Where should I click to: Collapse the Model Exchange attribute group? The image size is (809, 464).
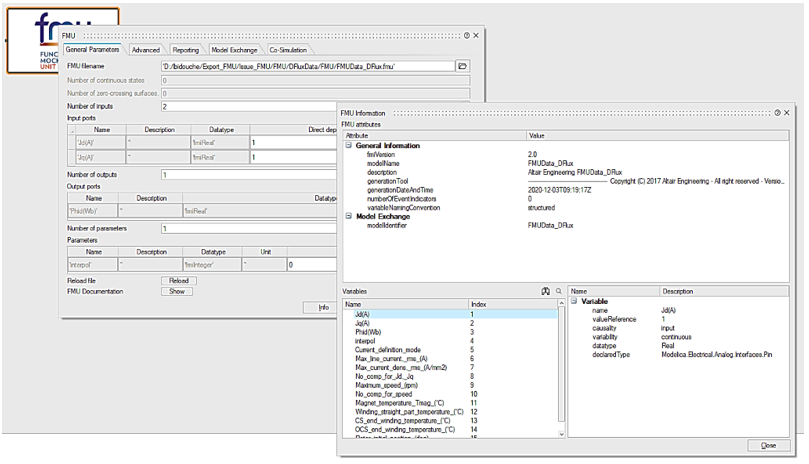[349, 215]
